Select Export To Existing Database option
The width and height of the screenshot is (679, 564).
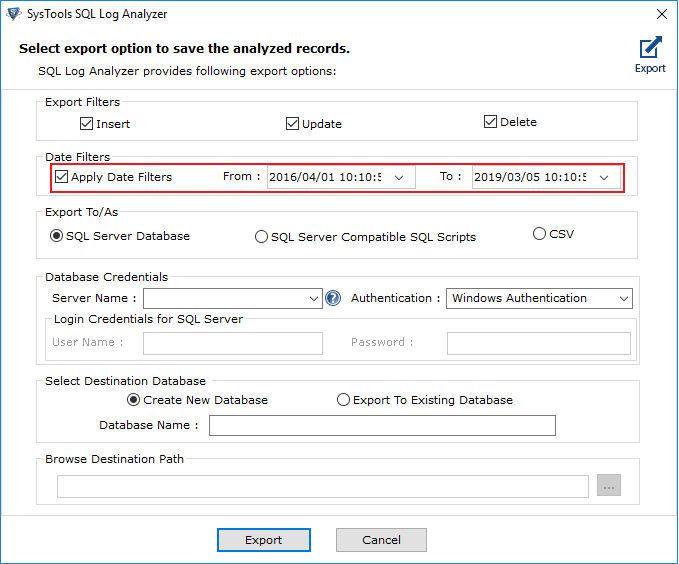[343, 400]
